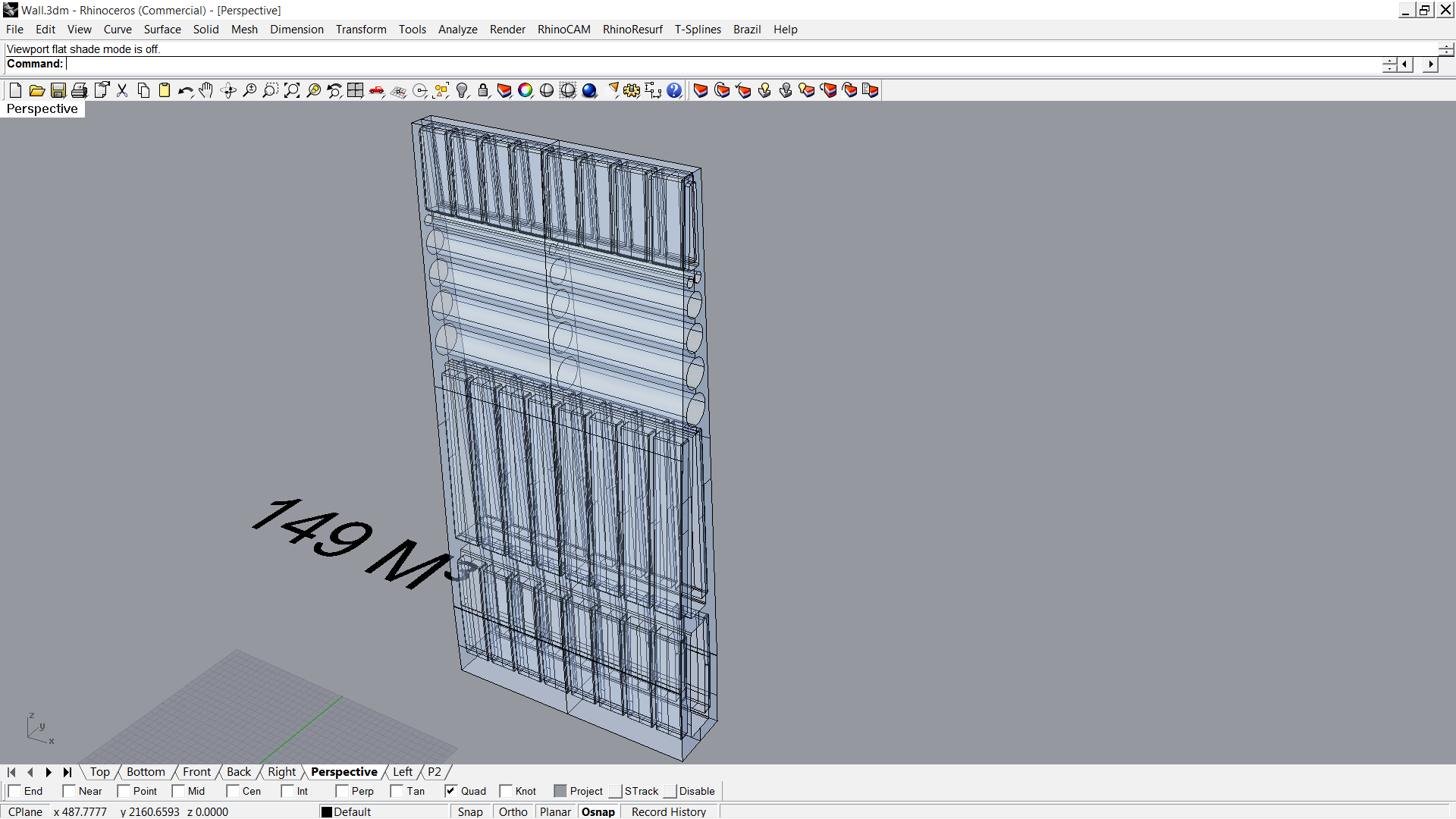Click the Zoom Extents icon
Viewport: 1456px width, 819px height.
click(292, 91)
